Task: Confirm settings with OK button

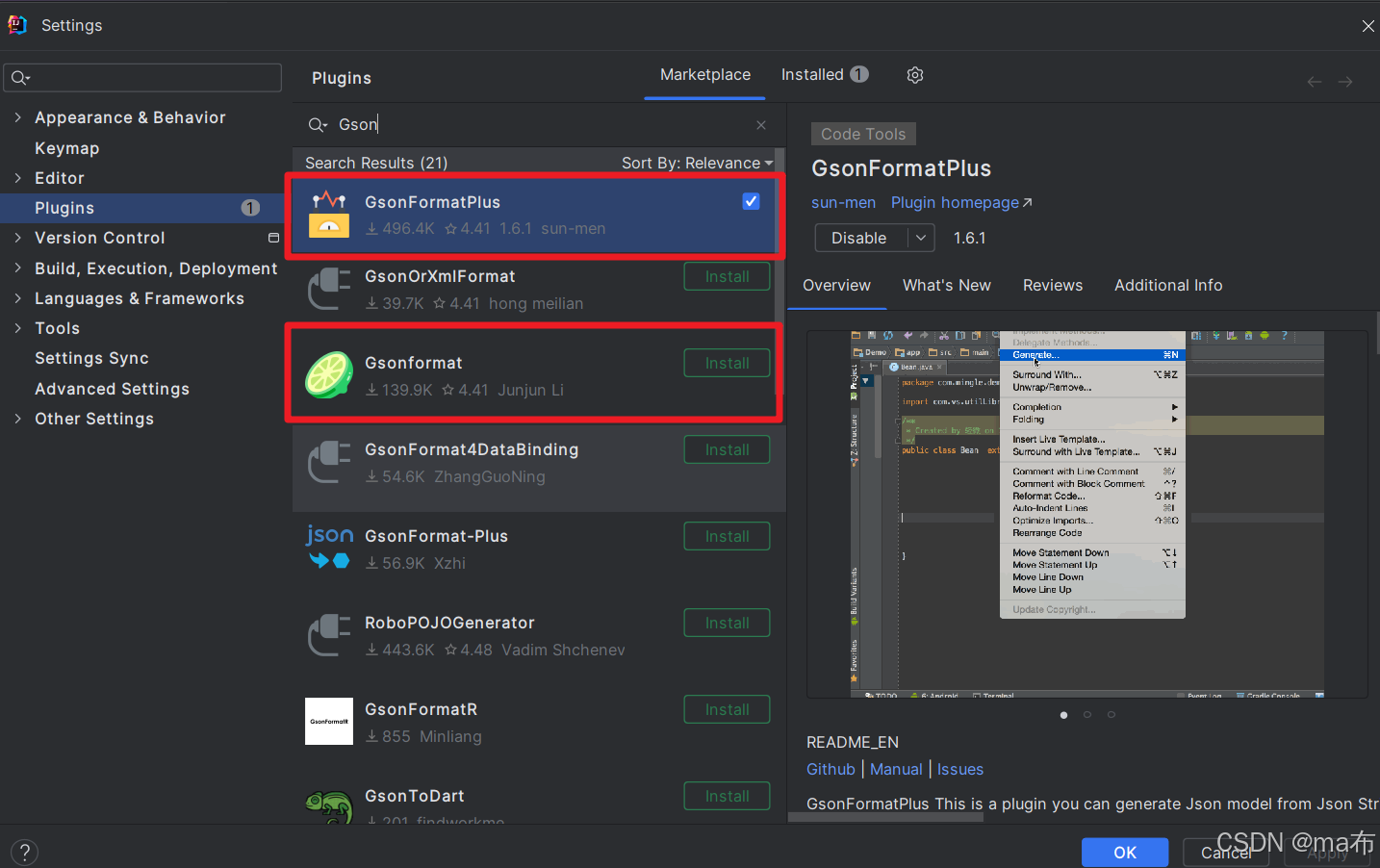Action: point(1125,853)
